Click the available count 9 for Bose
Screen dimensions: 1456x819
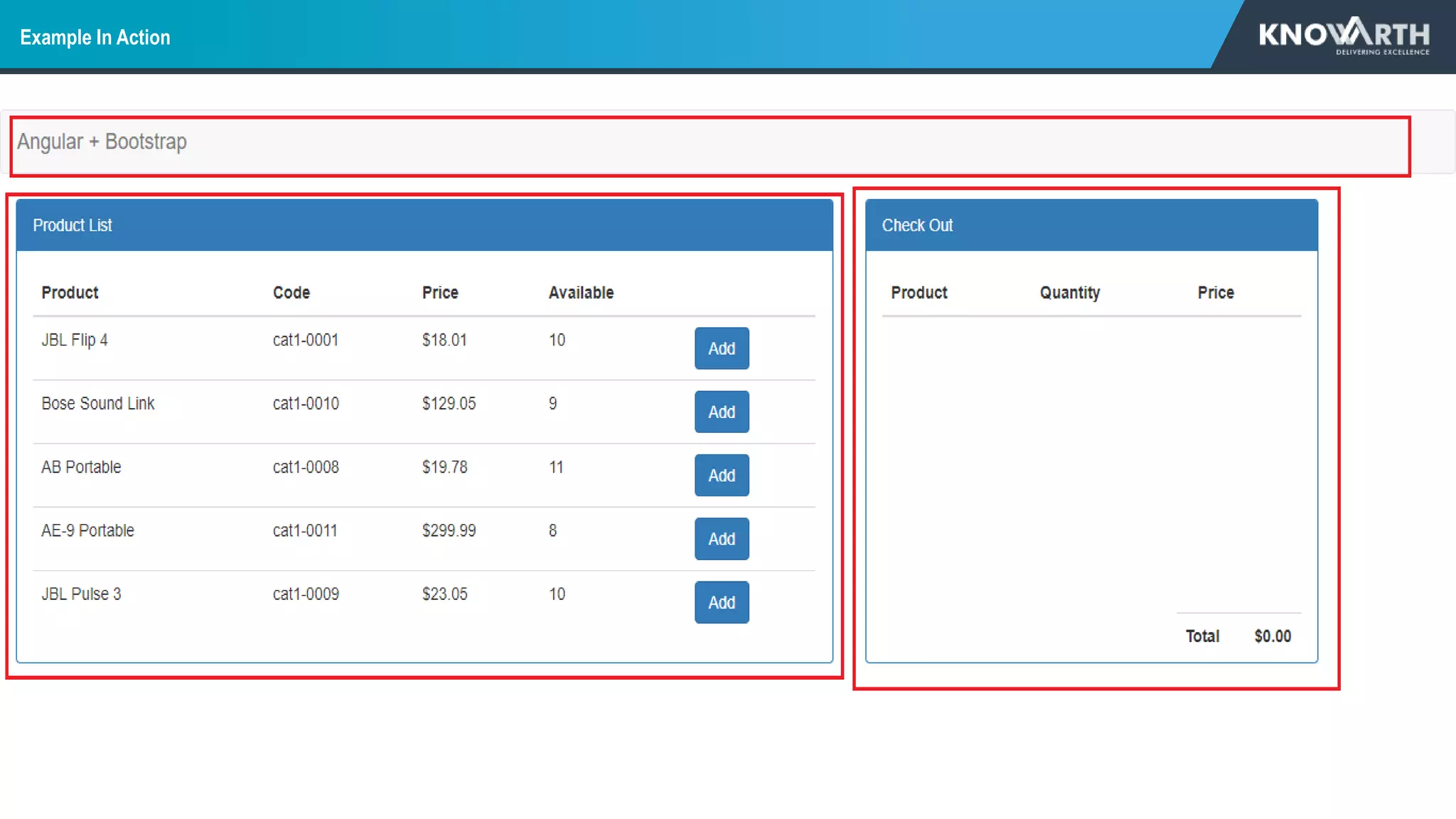pos(552,403)
